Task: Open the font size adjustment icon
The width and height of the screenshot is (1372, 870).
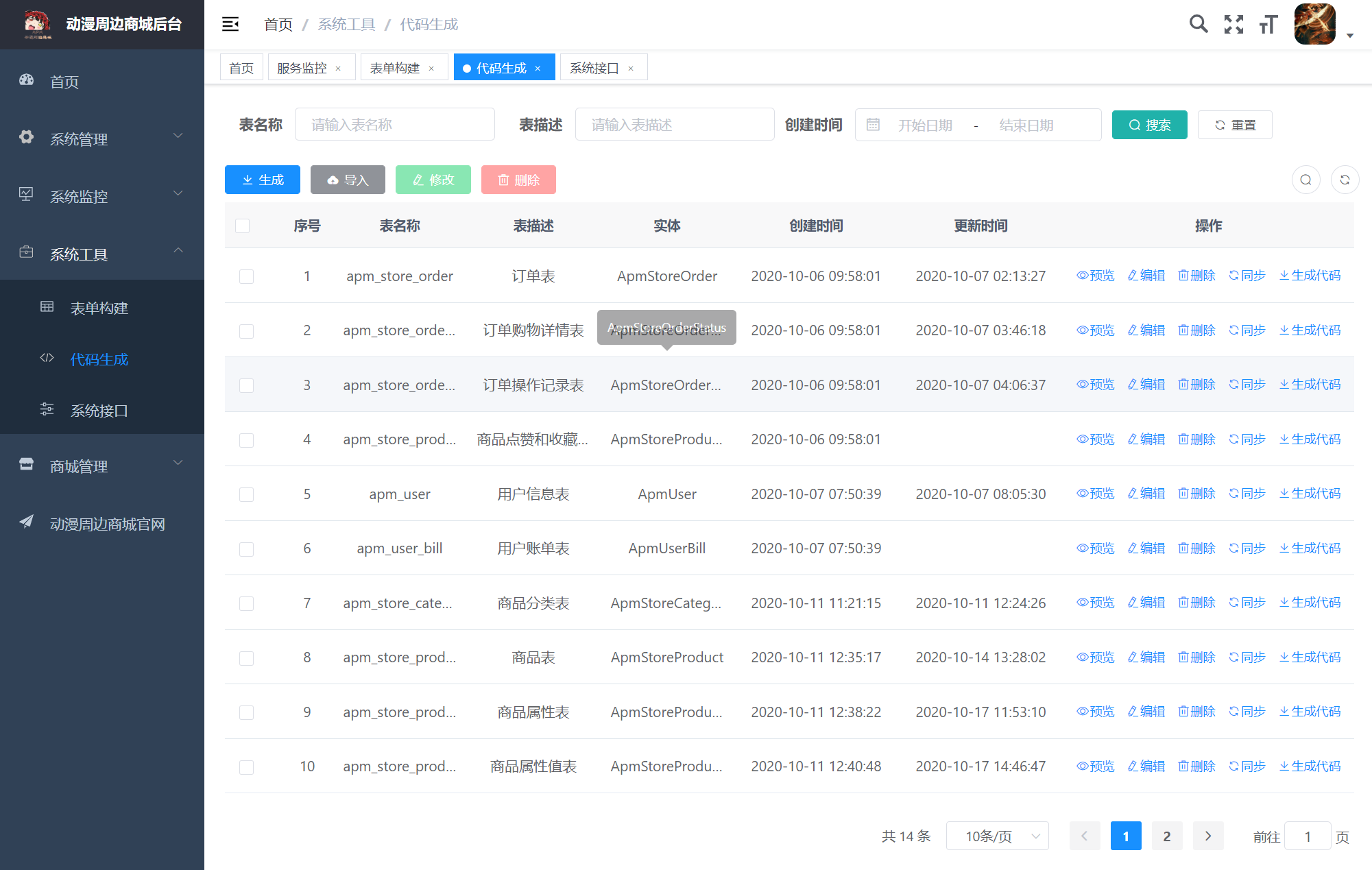Action: [x=1268, y=25]
